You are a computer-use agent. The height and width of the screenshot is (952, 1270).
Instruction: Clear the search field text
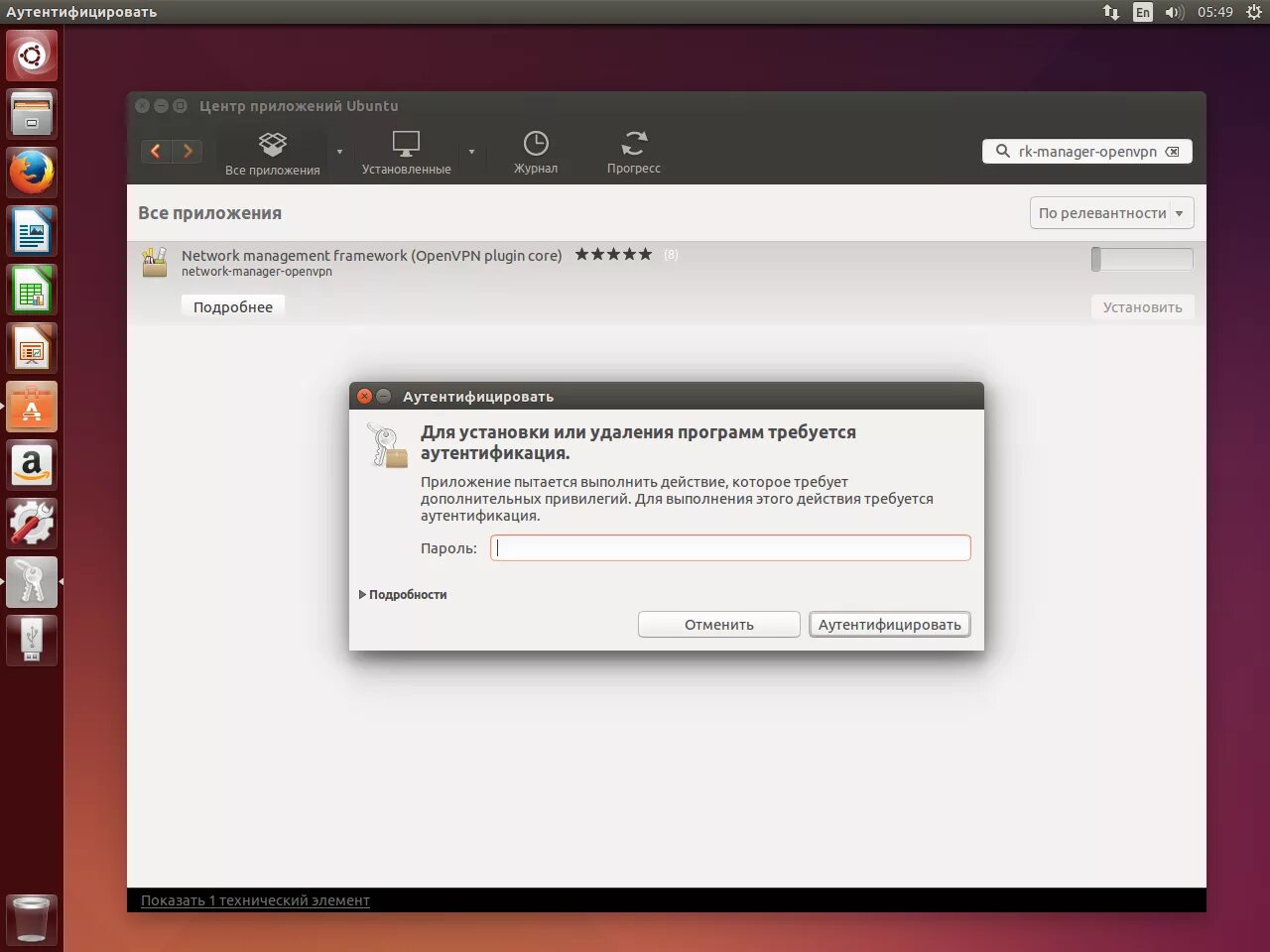click(x=1173, y=152)
